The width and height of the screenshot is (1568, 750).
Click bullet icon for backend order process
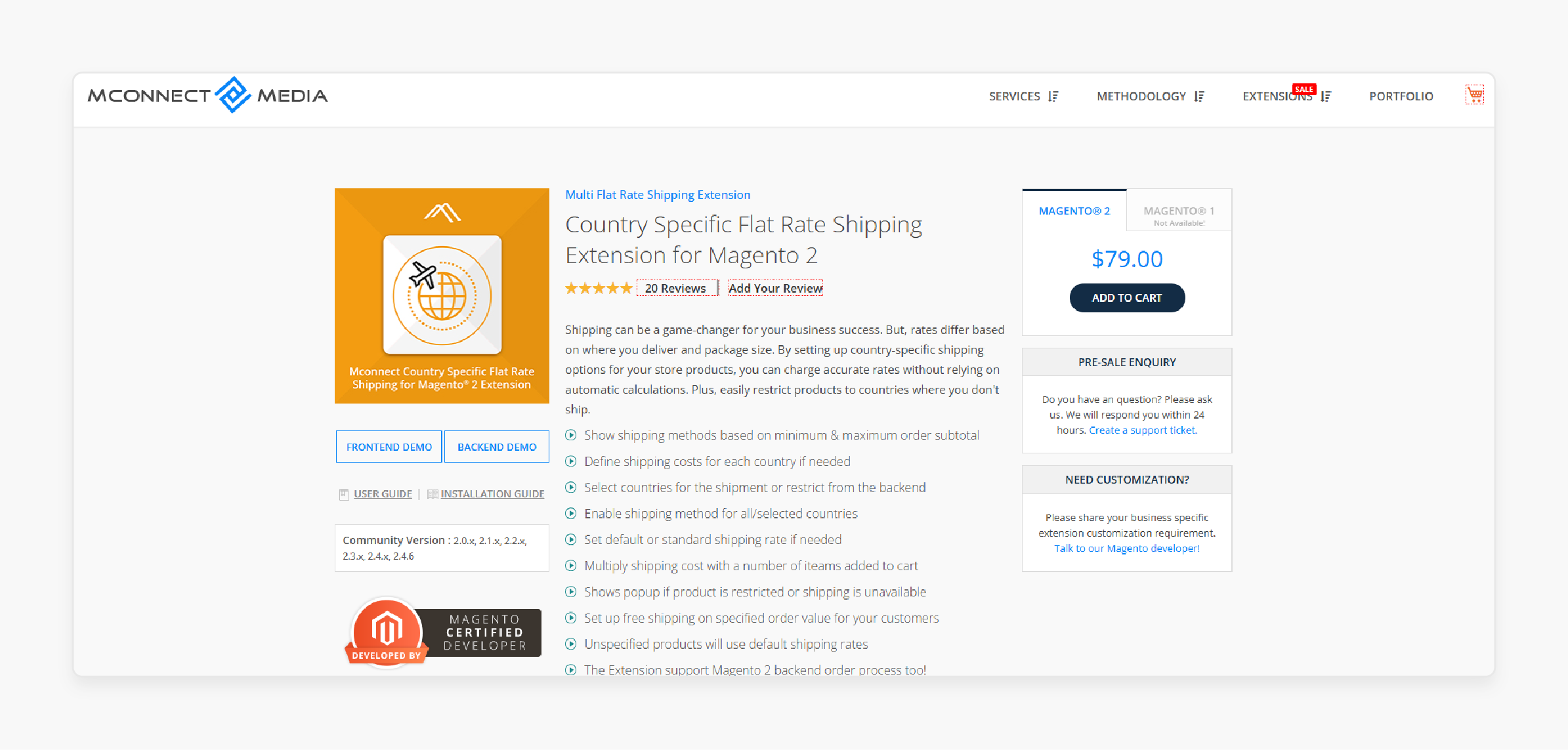tap(571, 670)
